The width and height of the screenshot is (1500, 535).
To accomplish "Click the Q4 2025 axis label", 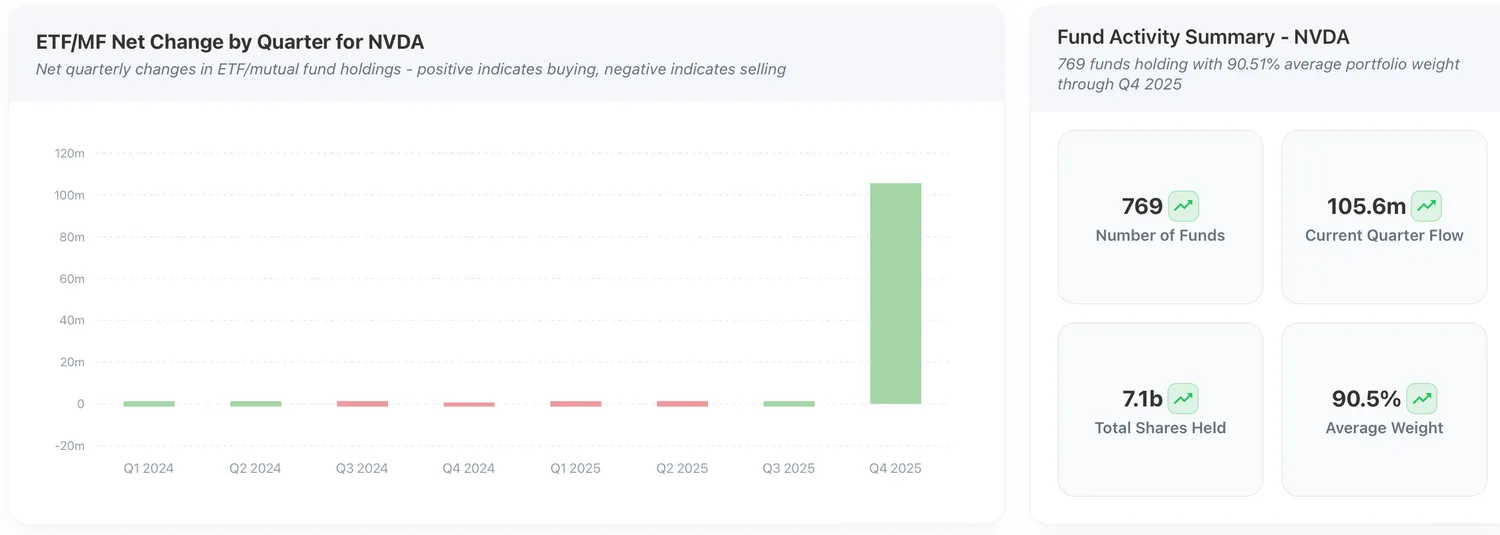I will point(895,468).
